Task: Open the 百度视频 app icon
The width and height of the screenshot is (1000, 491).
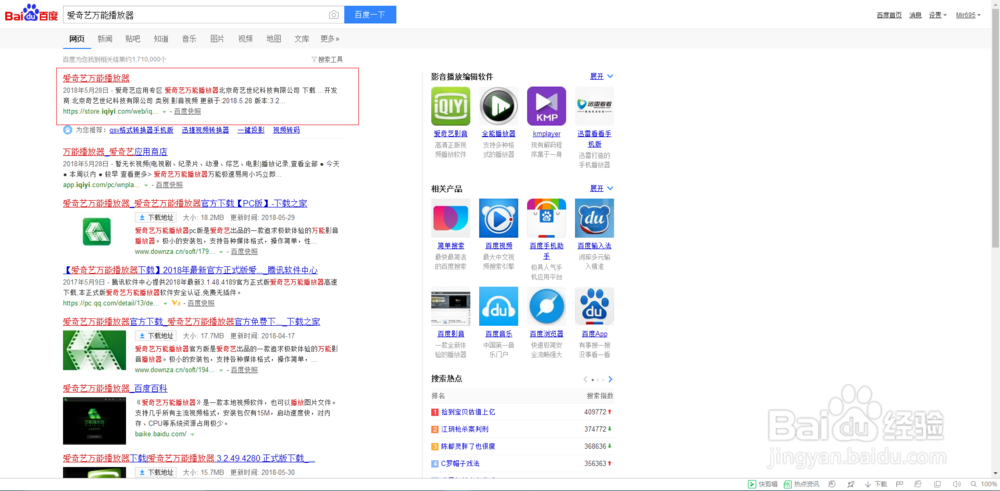Action: point(499,218)
